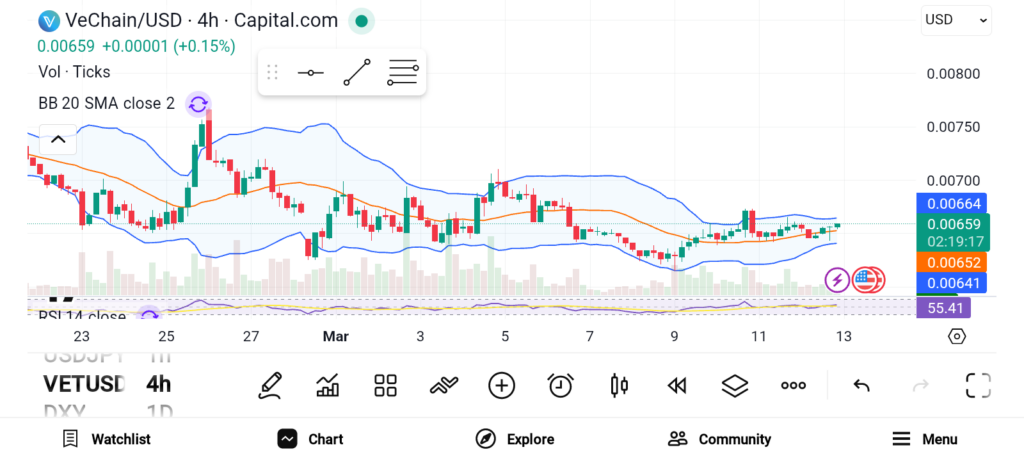1024x461 pixels.
Task: Create an alert with the alarm clock icon
Action: [560, 385]
